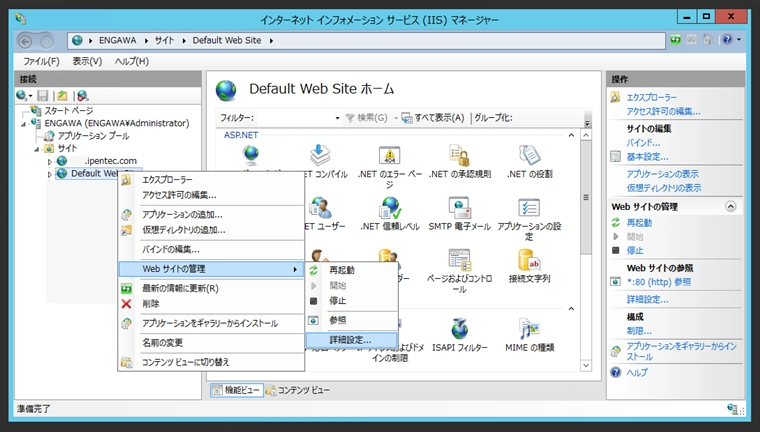This screenshot has height=432, width=760.
Task: Open the 接続文字列 feature icon
Action: pyautogui.click(x=529, y=260)
